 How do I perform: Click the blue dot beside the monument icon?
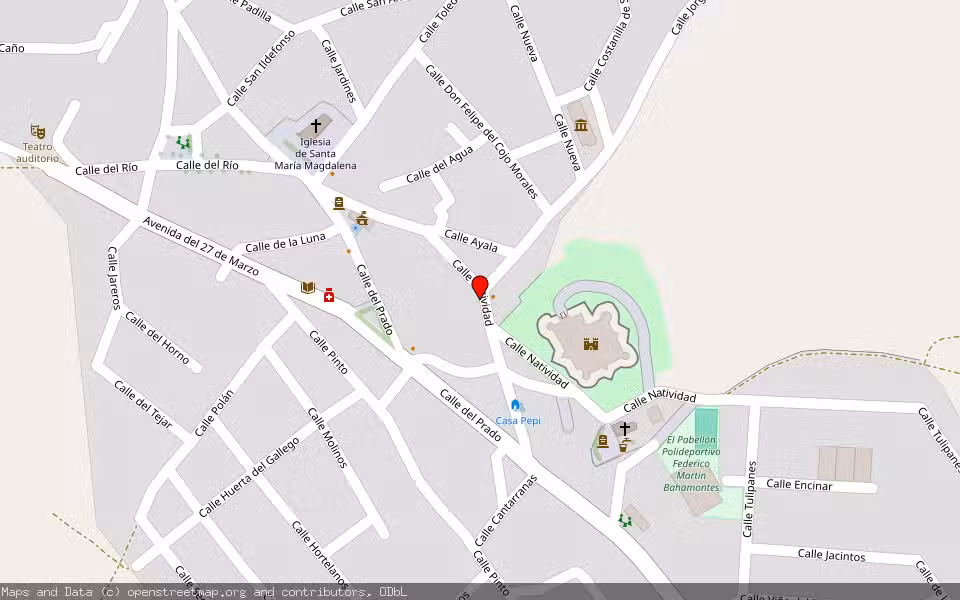coord(355,228)
